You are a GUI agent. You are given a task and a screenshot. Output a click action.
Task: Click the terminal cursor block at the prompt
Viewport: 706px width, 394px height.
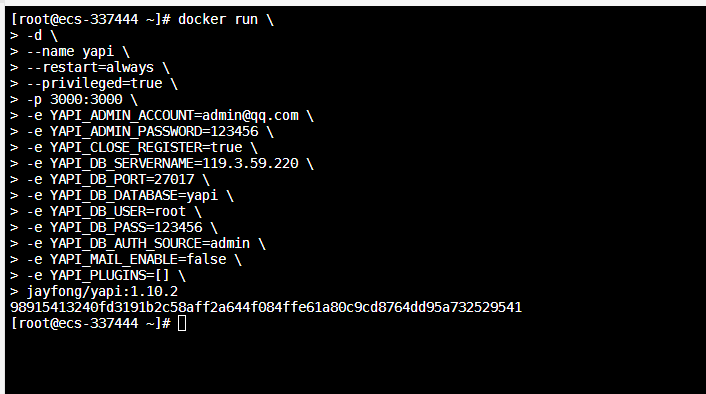[182, 323]
